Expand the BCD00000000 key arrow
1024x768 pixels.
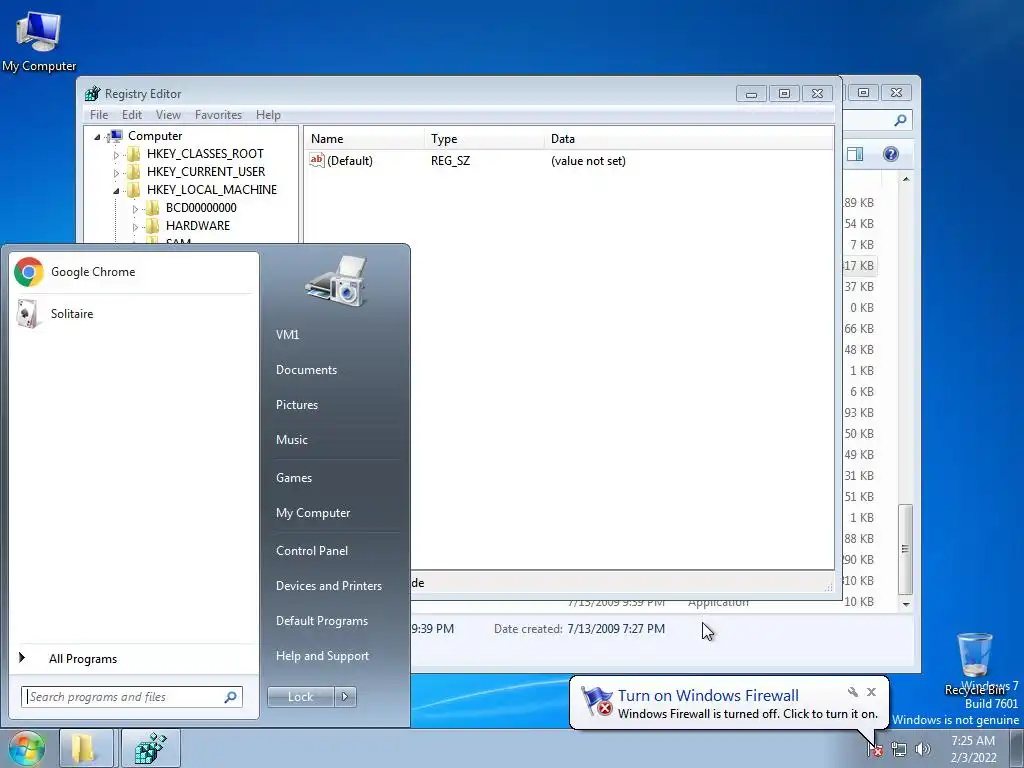[x=135, y=209]
